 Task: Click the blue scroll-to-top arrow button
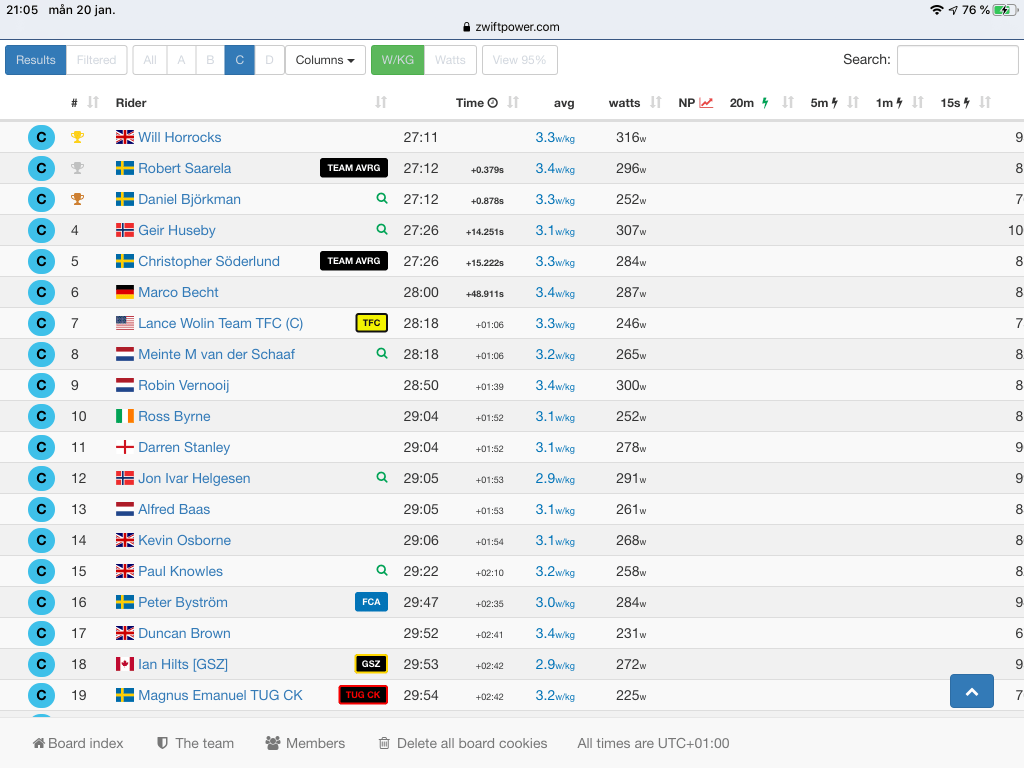[x=971, y=691]
